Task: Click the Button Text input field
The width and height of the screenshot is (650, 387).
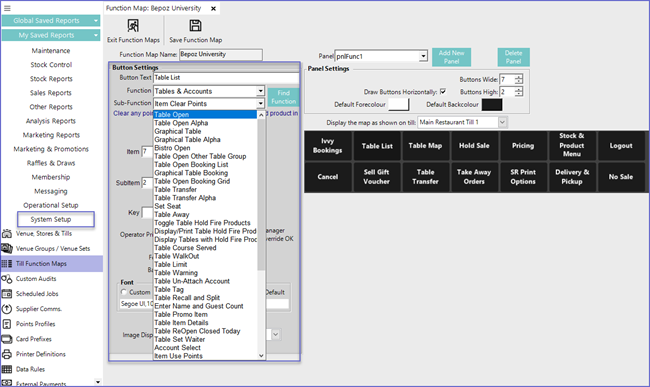Action: click(x=226, y=77)
